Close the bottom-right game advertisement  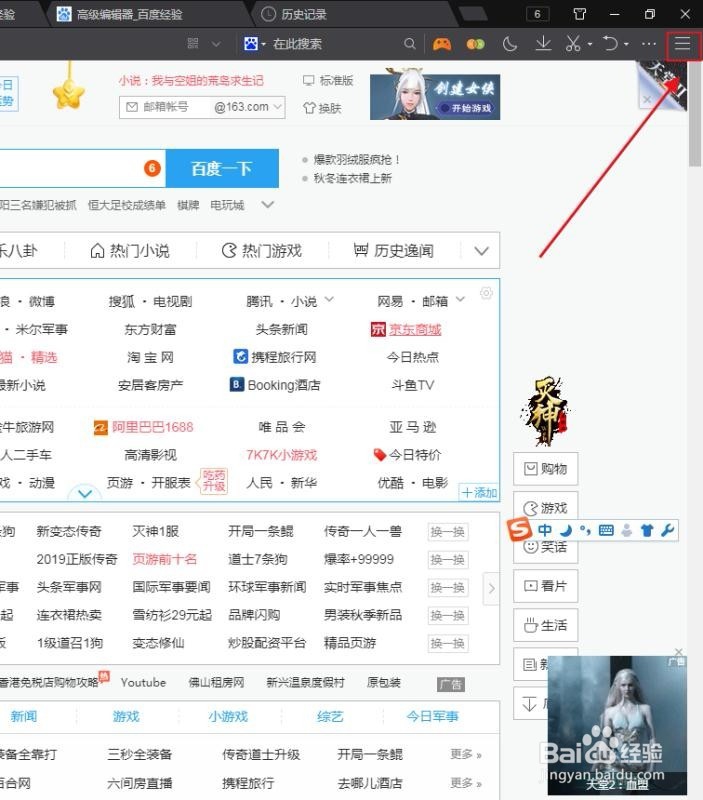click(x=679, y=652)
